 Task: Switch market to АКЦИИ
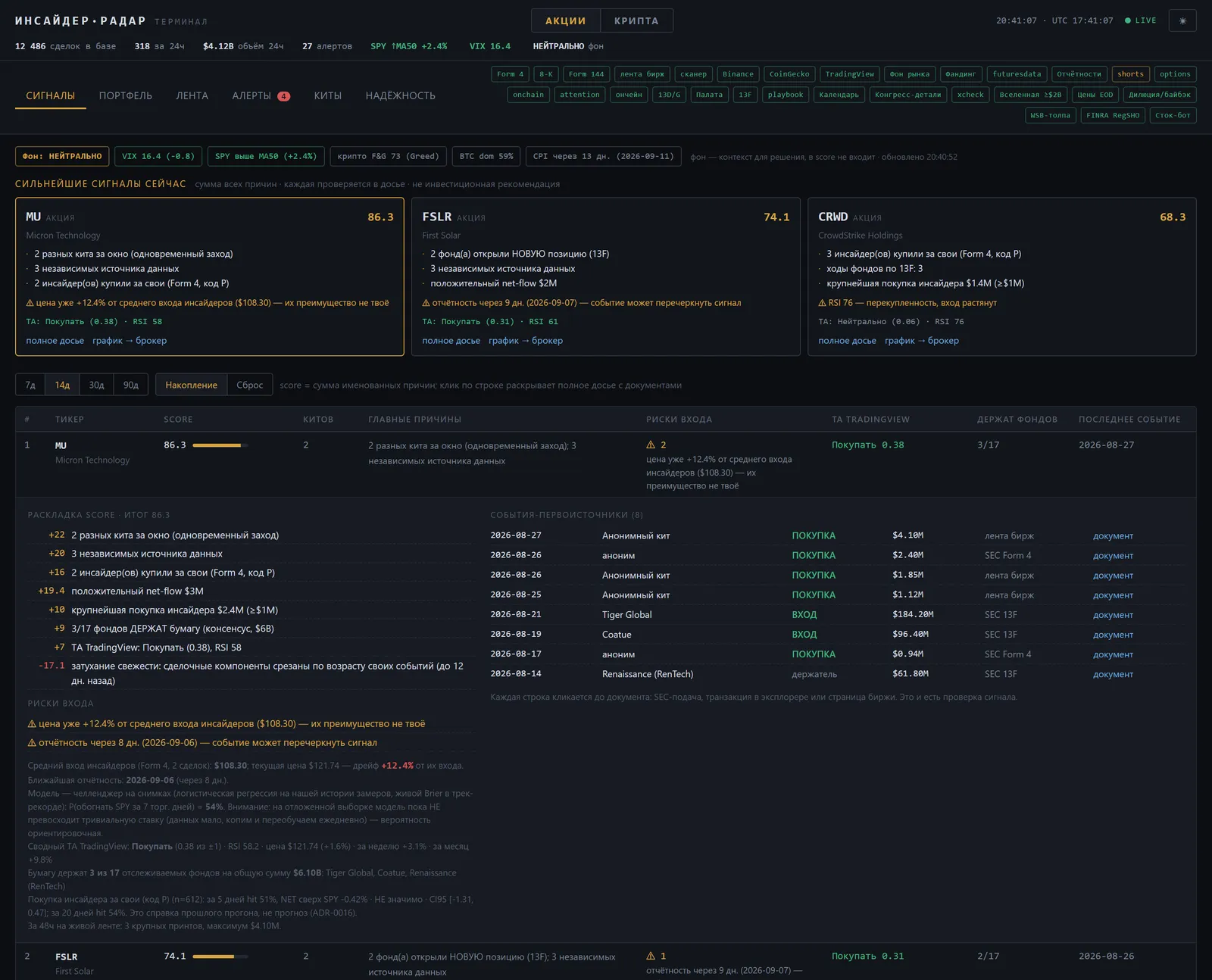(x=566, y=20)
